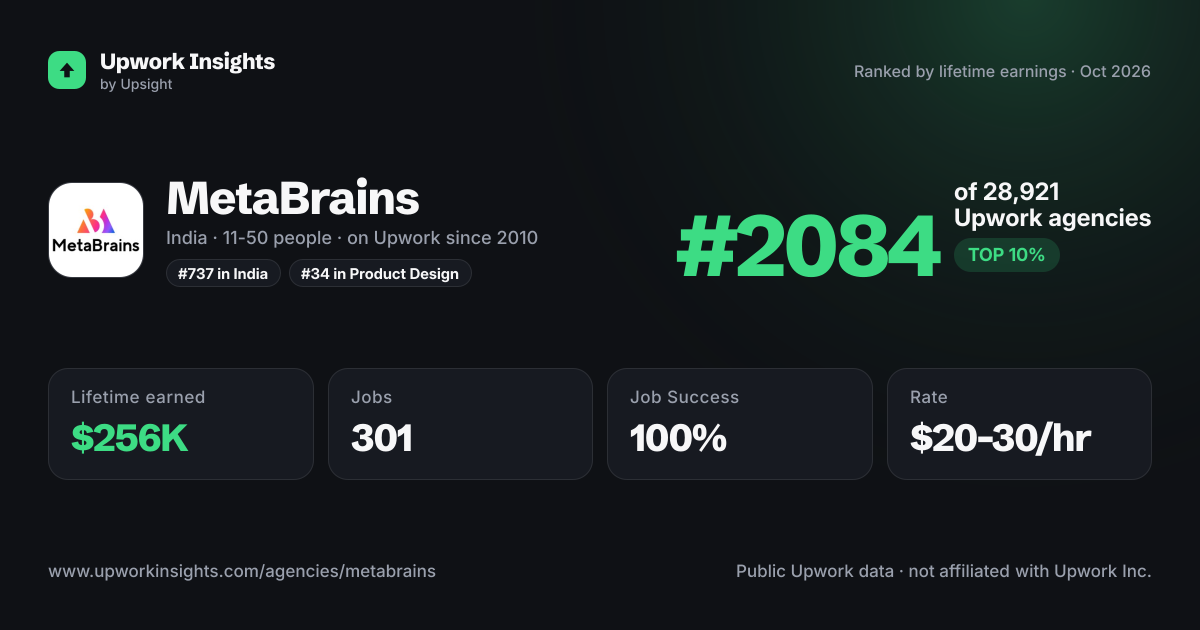This screenshot has height=630, width=1200.
Task: Click the $256K green earnings value
Action: coord(130,438)
